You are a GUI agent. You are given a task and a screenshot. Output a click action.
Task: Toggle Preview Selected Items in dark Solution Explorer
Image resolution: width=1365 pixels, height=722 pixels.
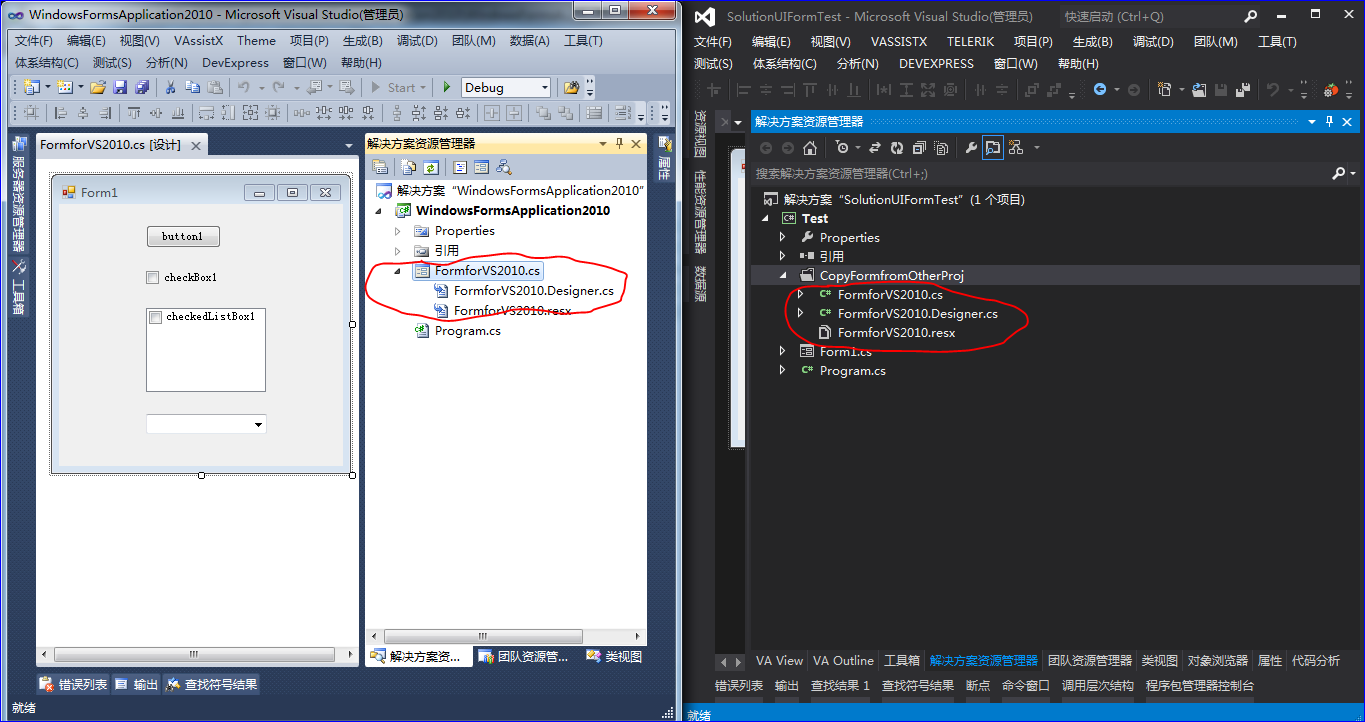(x=993, y=148)
